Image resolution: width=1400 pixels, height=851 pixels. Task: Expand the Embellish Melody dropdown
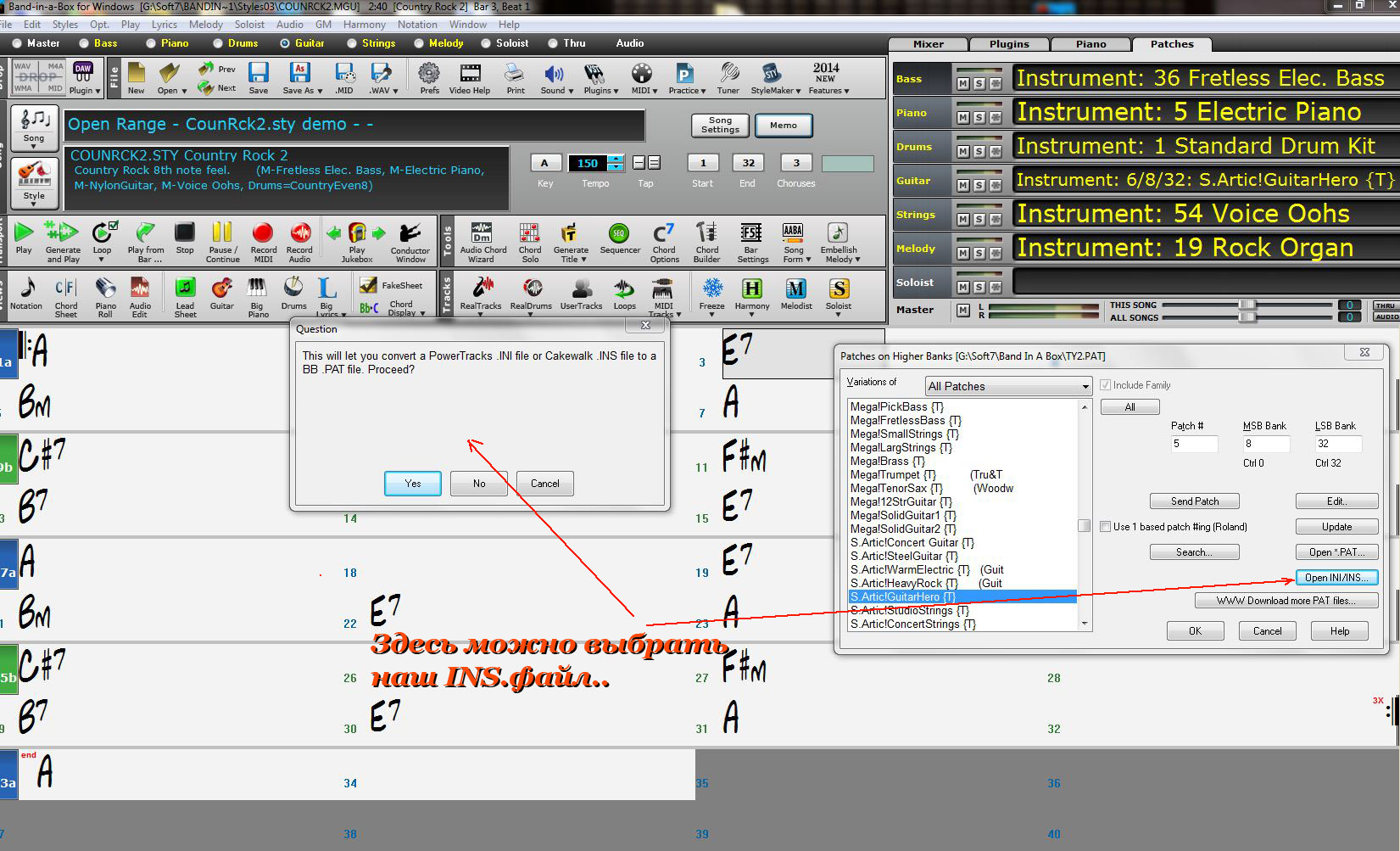857,260
